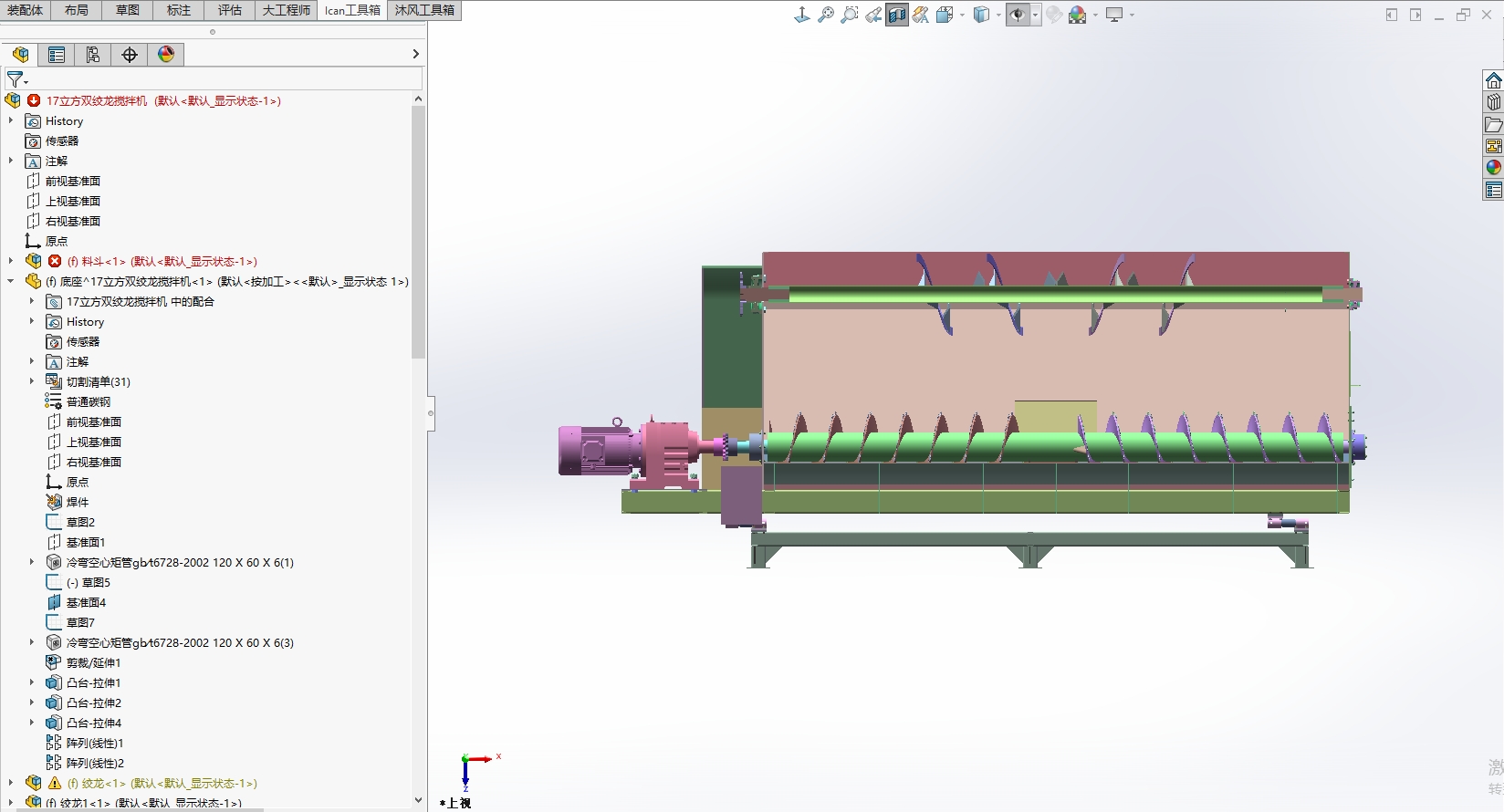Select the 阵列(线性)1 pattern feature
The image size is (1504, 812).
pos(95,743)
